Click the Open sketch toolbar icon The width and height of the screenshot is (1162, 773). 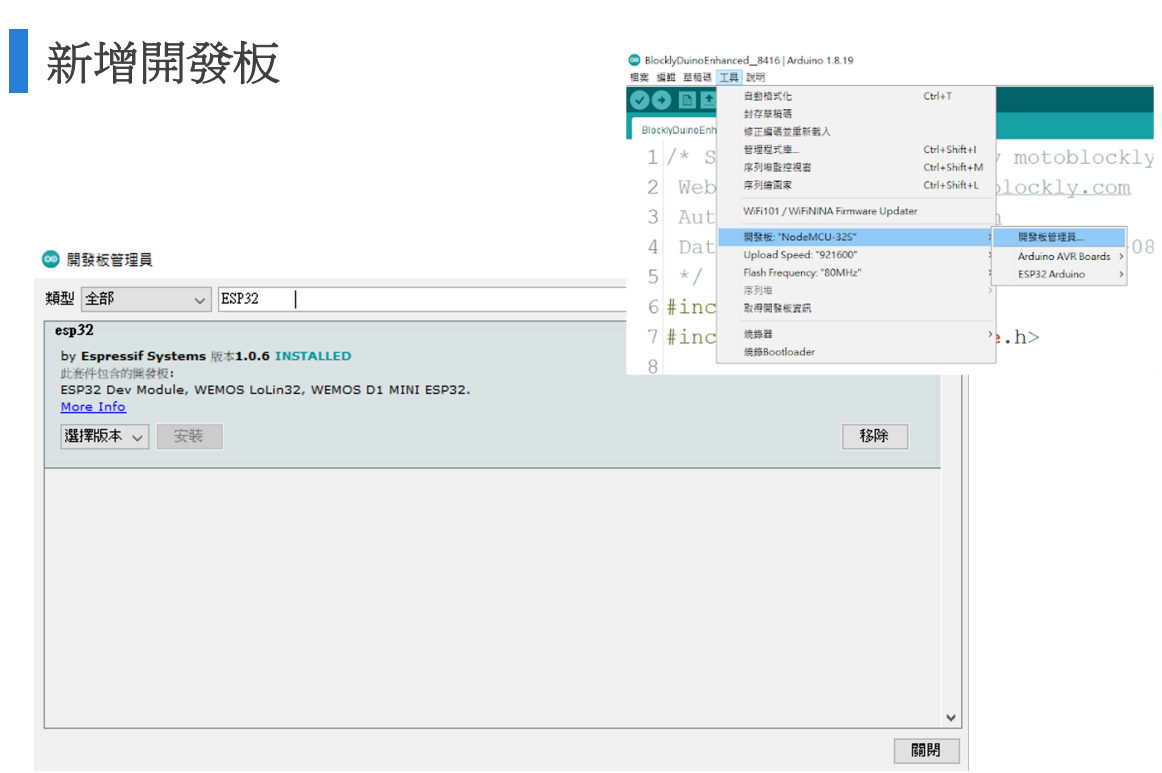[x=708, y=100]
